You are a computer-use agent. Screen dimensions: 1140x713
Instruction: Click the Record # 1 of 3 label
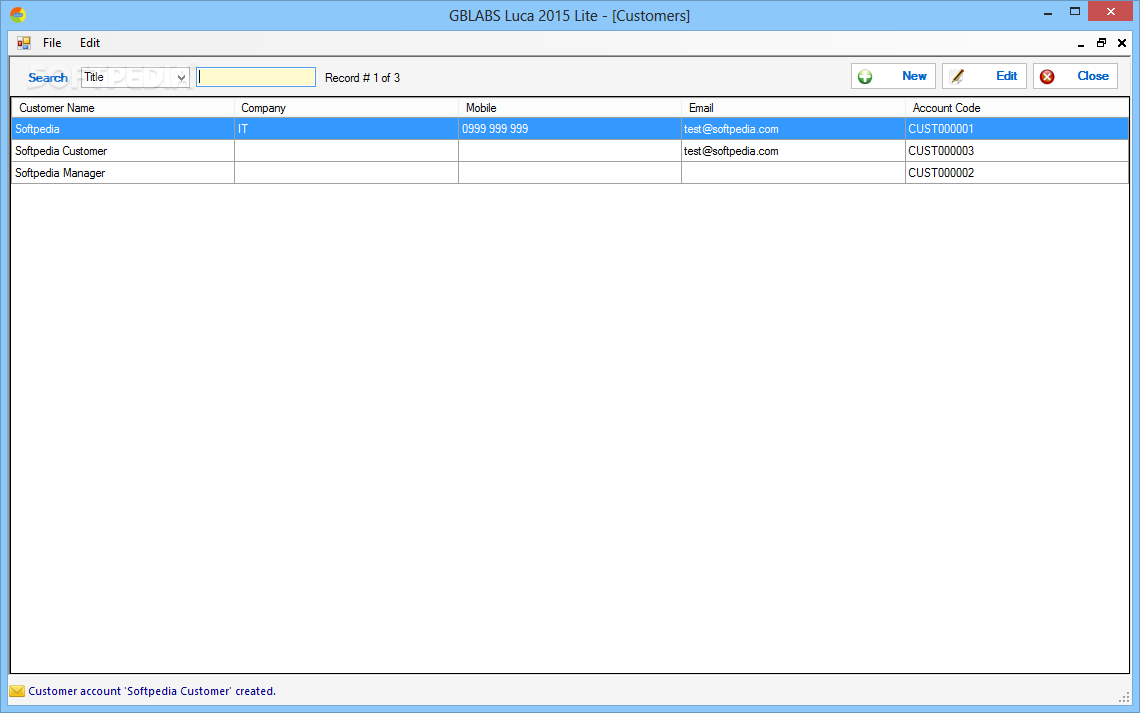pyautogui.click(x=362, y=78)
